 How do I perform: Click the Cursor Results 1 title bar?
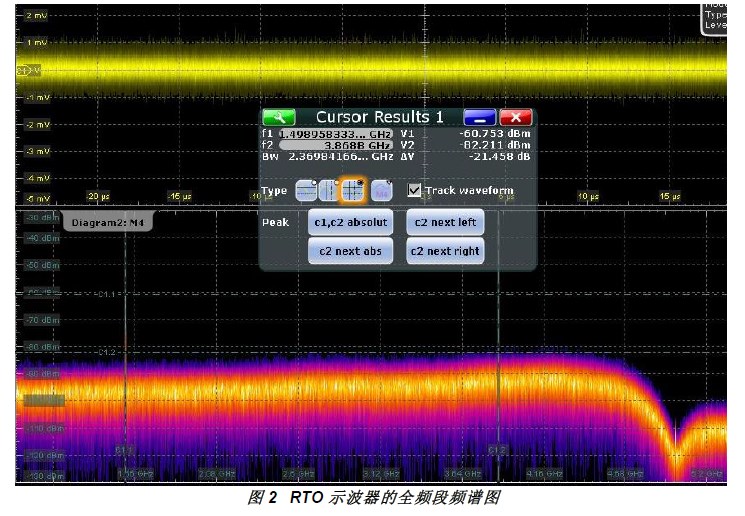click(x=380, y=117)
